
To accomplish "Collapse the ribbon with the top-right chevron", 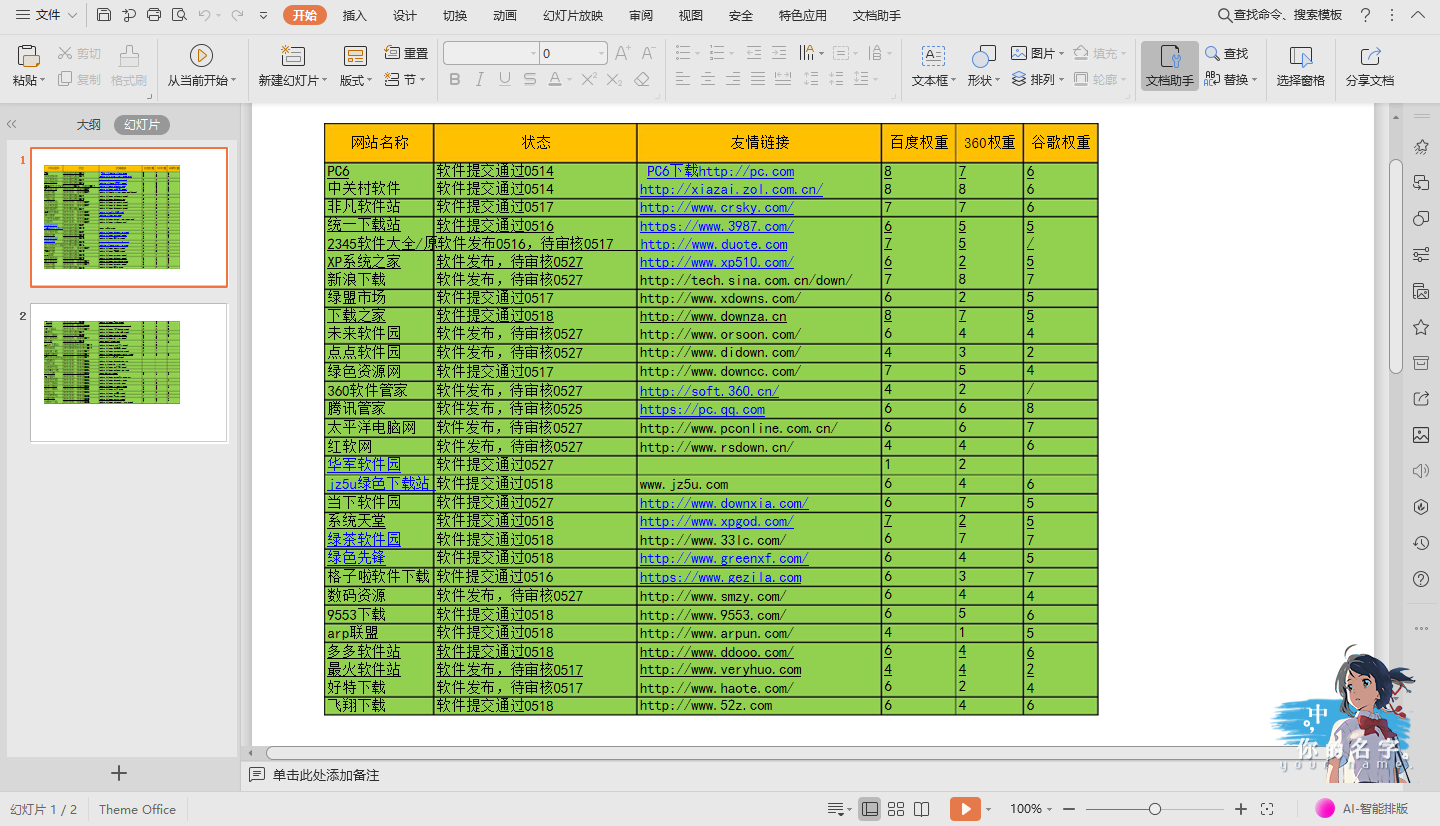I will (1418, 15).
